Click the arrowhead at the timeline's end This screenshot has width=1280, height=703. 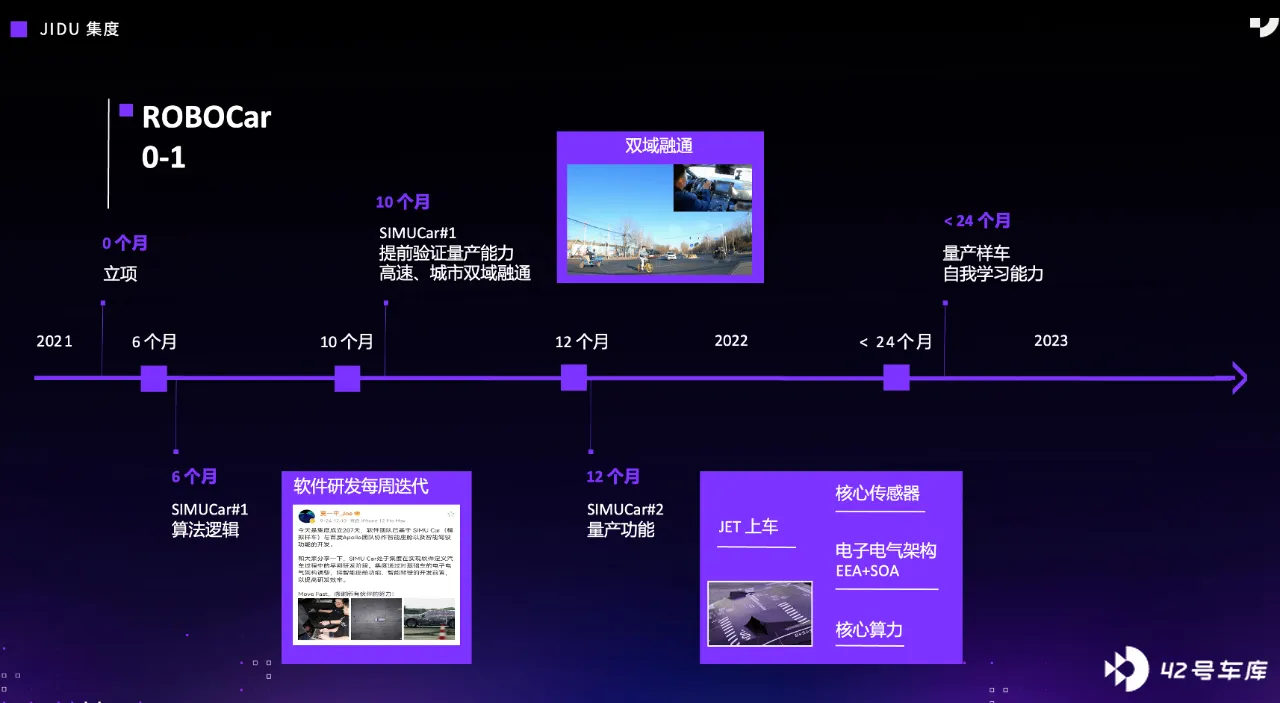(x=1238, y=378)
